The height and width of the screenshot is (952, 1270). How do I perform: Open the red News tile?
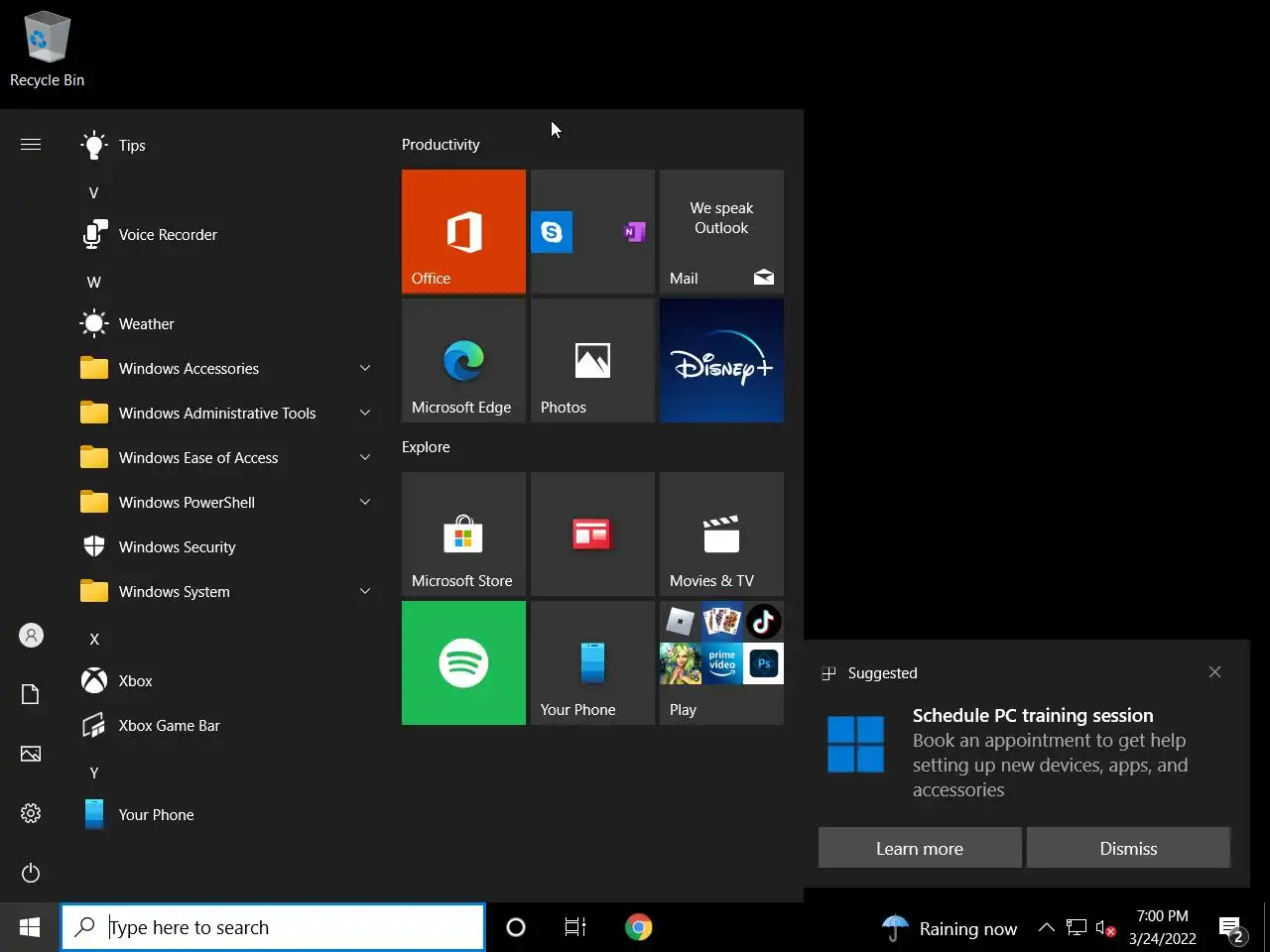point(592,534)
